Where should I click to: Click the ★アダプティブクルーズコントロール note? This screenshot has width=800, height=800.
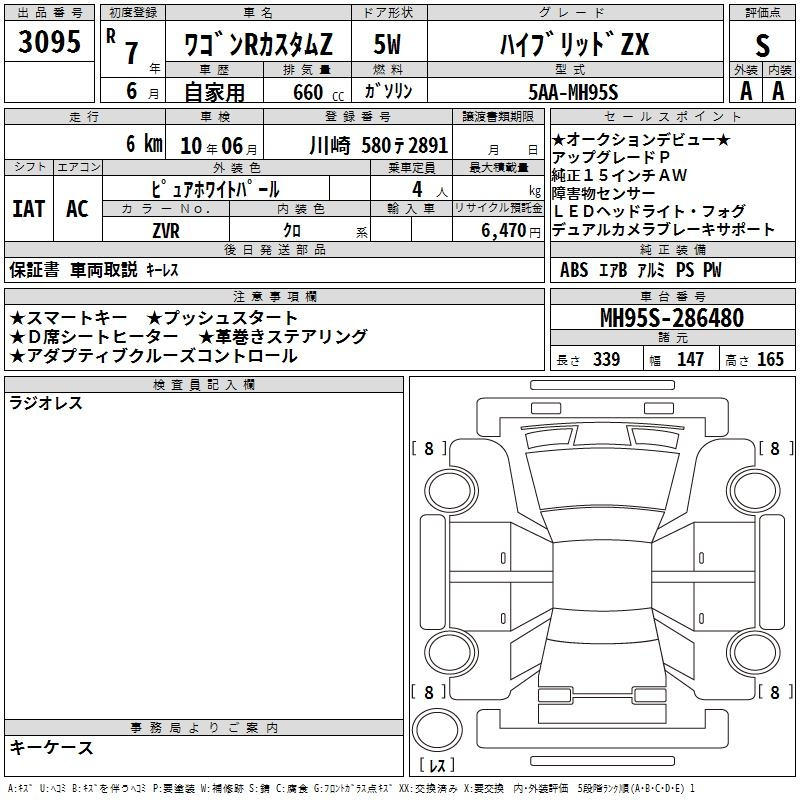click(x=153, y=356)
